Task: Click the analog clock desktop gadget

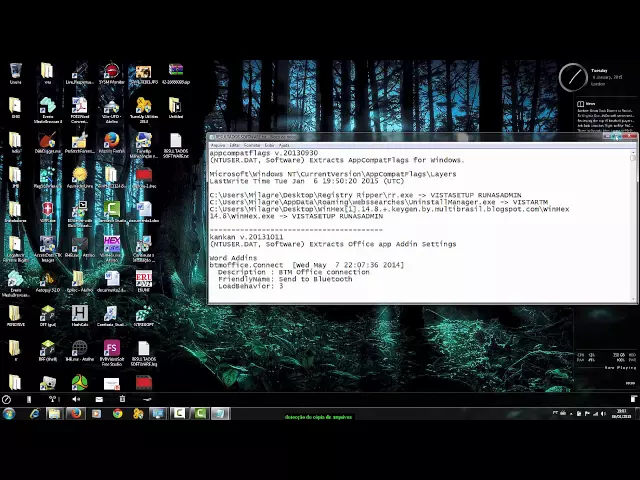Action: click(x=573, y=77)
